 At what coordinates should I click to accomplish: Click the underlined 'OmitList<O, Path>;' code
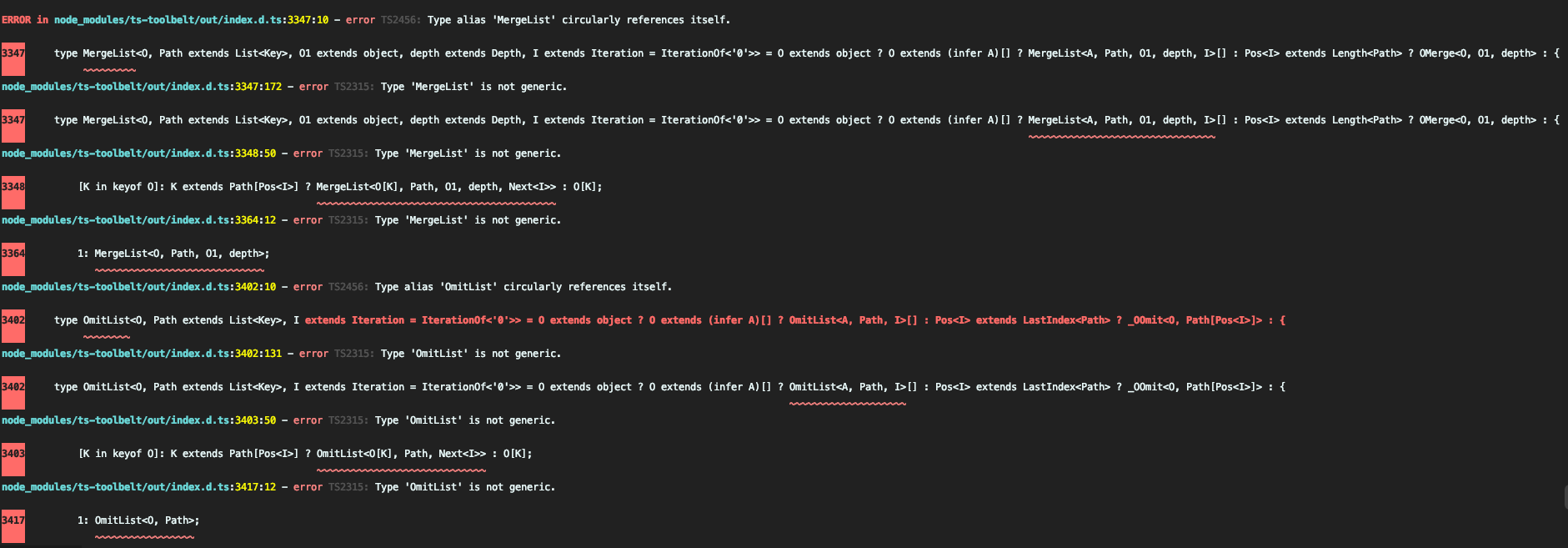point(147,520)
